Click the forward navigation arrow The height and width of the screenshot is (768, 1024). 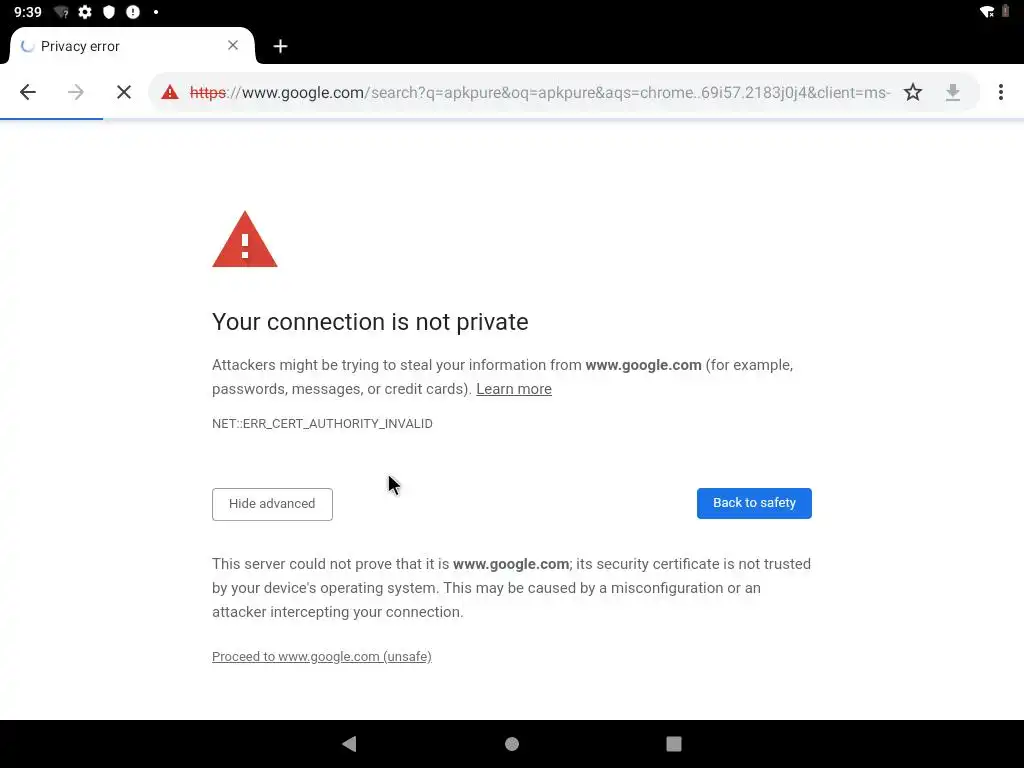click(x=76, y=92)
